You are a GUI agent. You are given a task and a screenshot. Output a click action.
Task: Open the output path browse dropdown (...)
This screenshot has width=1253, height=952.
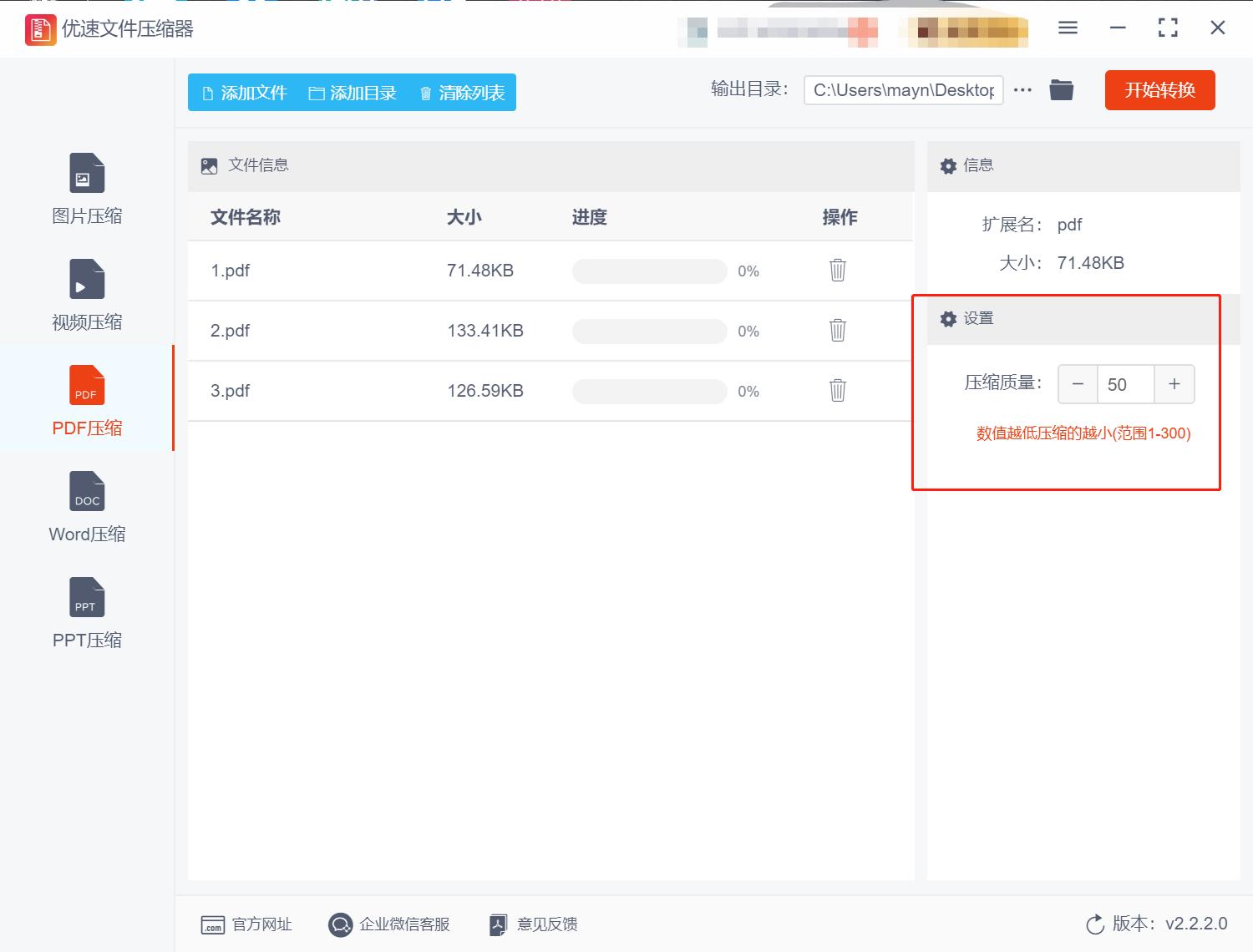point(1022,89)
